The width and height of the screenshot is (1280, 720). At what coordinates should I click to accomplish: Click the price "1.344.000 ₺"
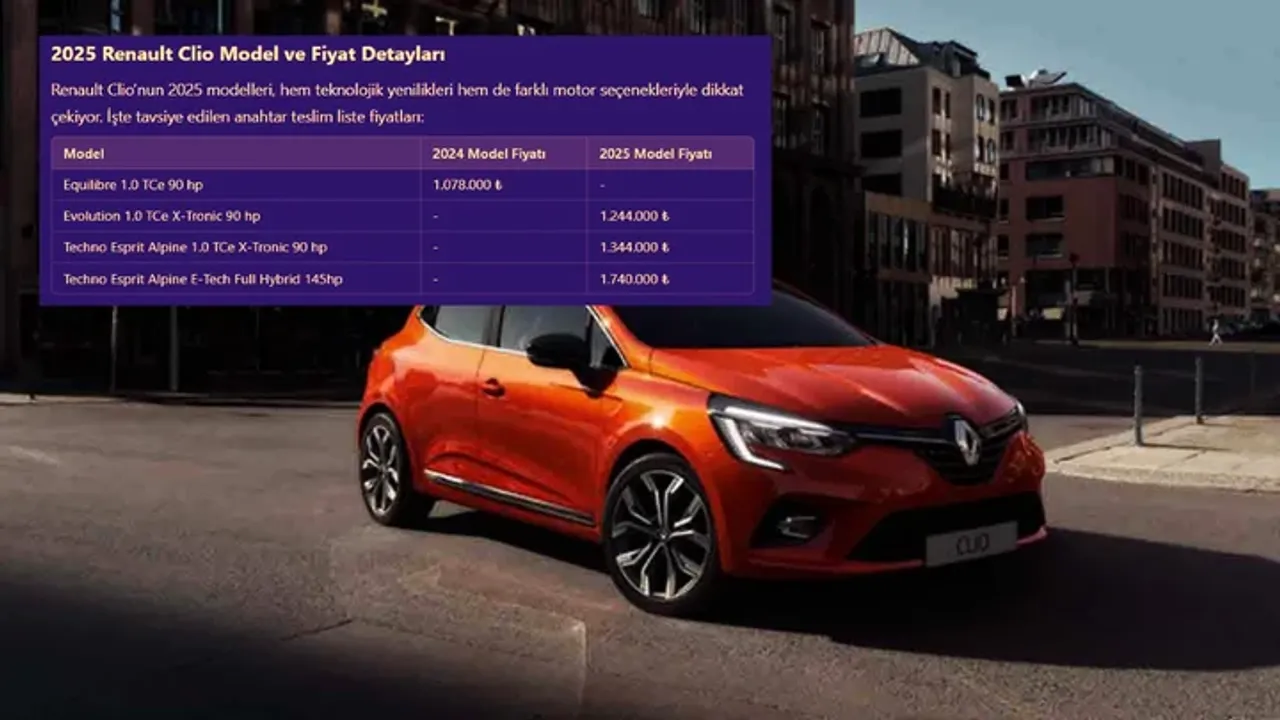(x=635, y=247)
